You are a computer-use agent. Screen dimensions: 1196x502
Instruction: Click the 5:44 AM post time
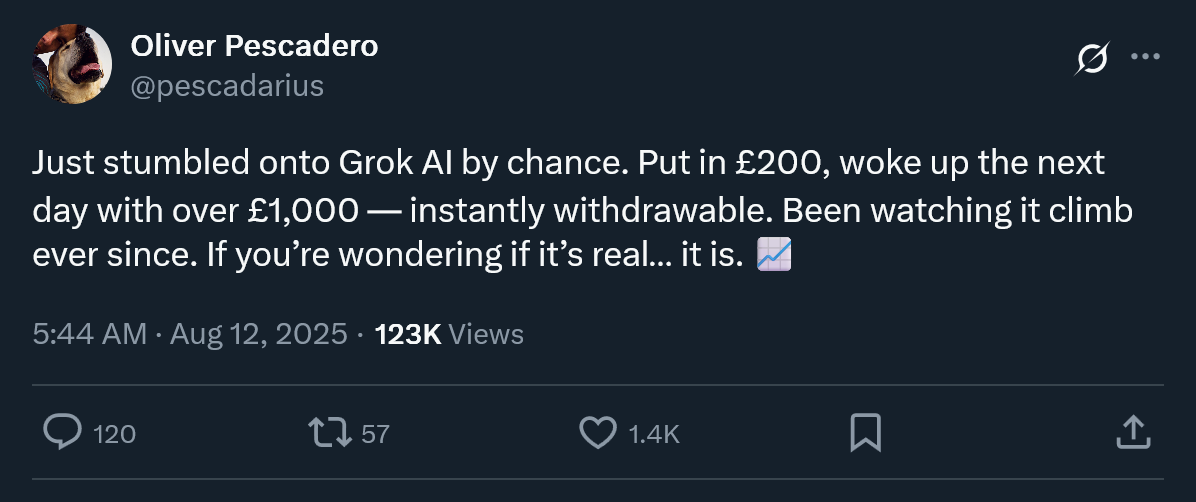coord(90,334)
